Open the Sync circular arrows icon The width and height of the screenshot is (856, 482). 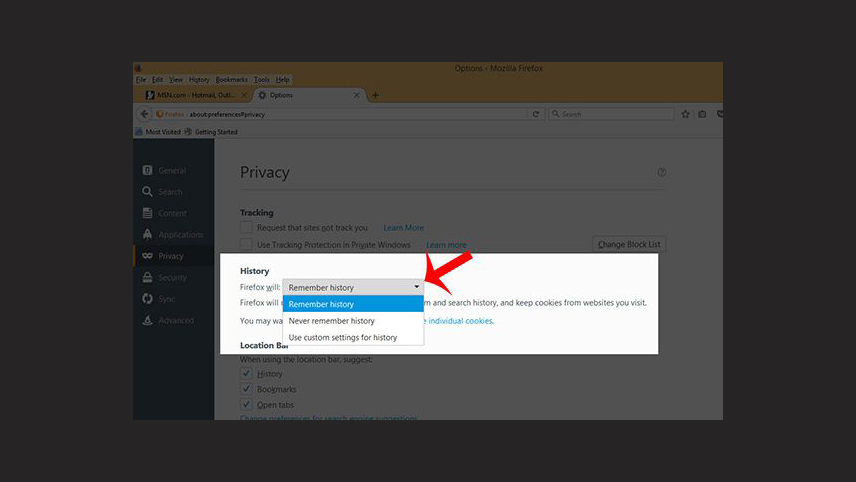click(147, 299)
